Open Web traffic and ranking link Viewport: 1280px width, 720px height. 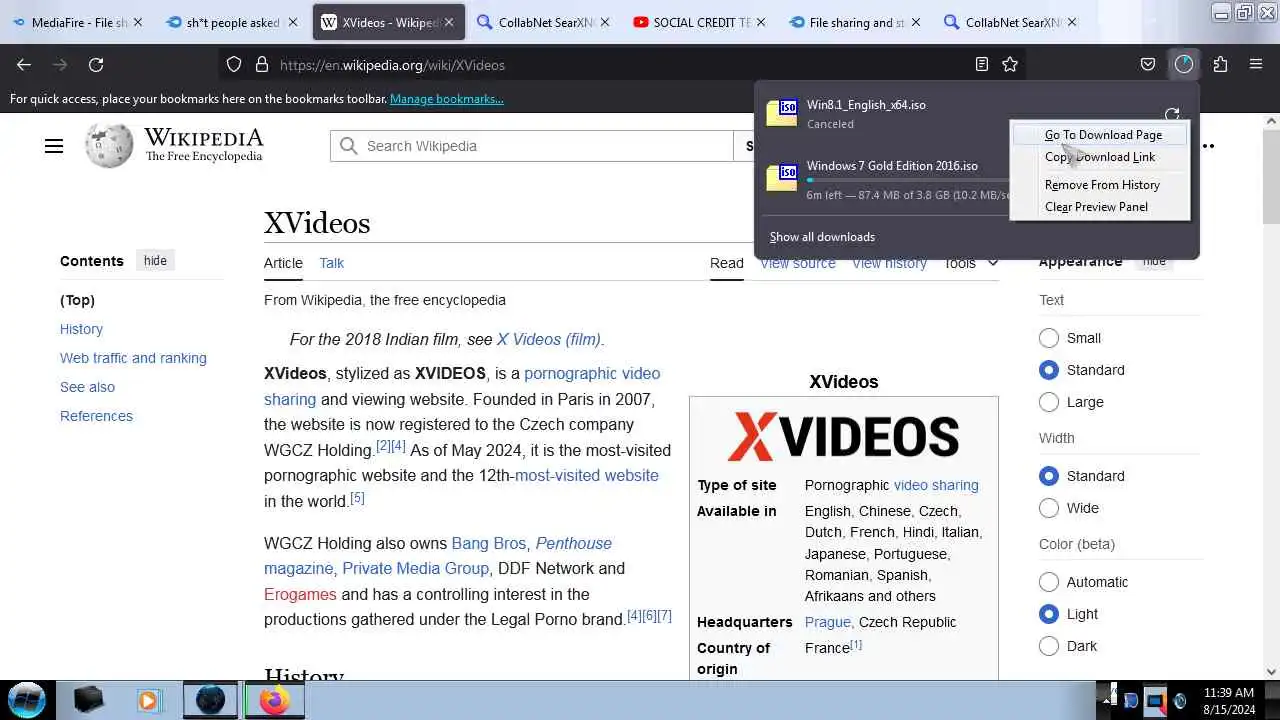(133, 358)
